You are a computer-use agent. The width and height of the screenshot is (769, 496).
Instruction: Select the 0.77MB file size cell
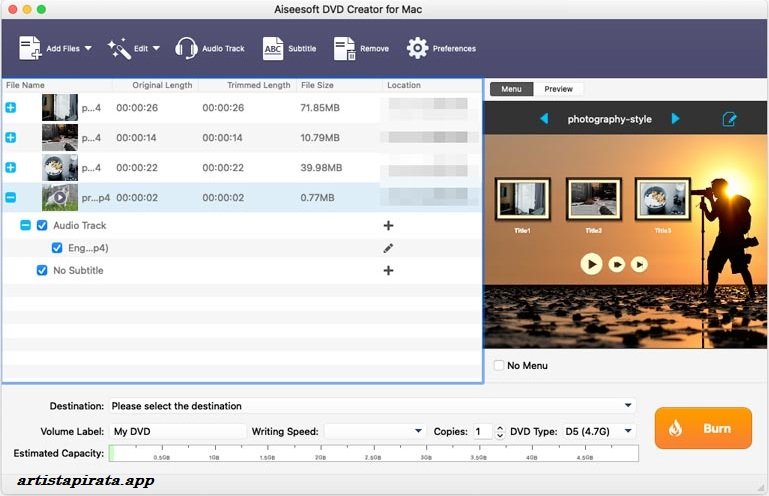pos(317,197)
